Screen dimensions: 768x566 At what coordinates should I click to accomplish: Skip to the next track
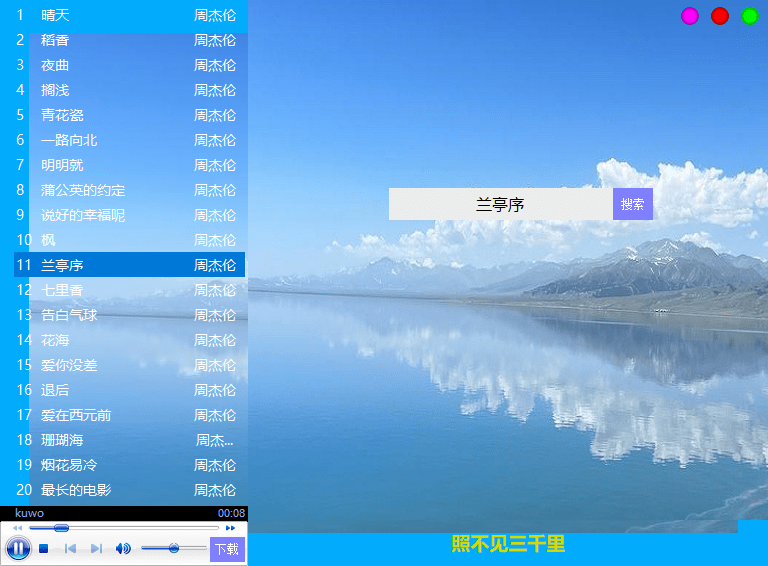pos(96,549)
